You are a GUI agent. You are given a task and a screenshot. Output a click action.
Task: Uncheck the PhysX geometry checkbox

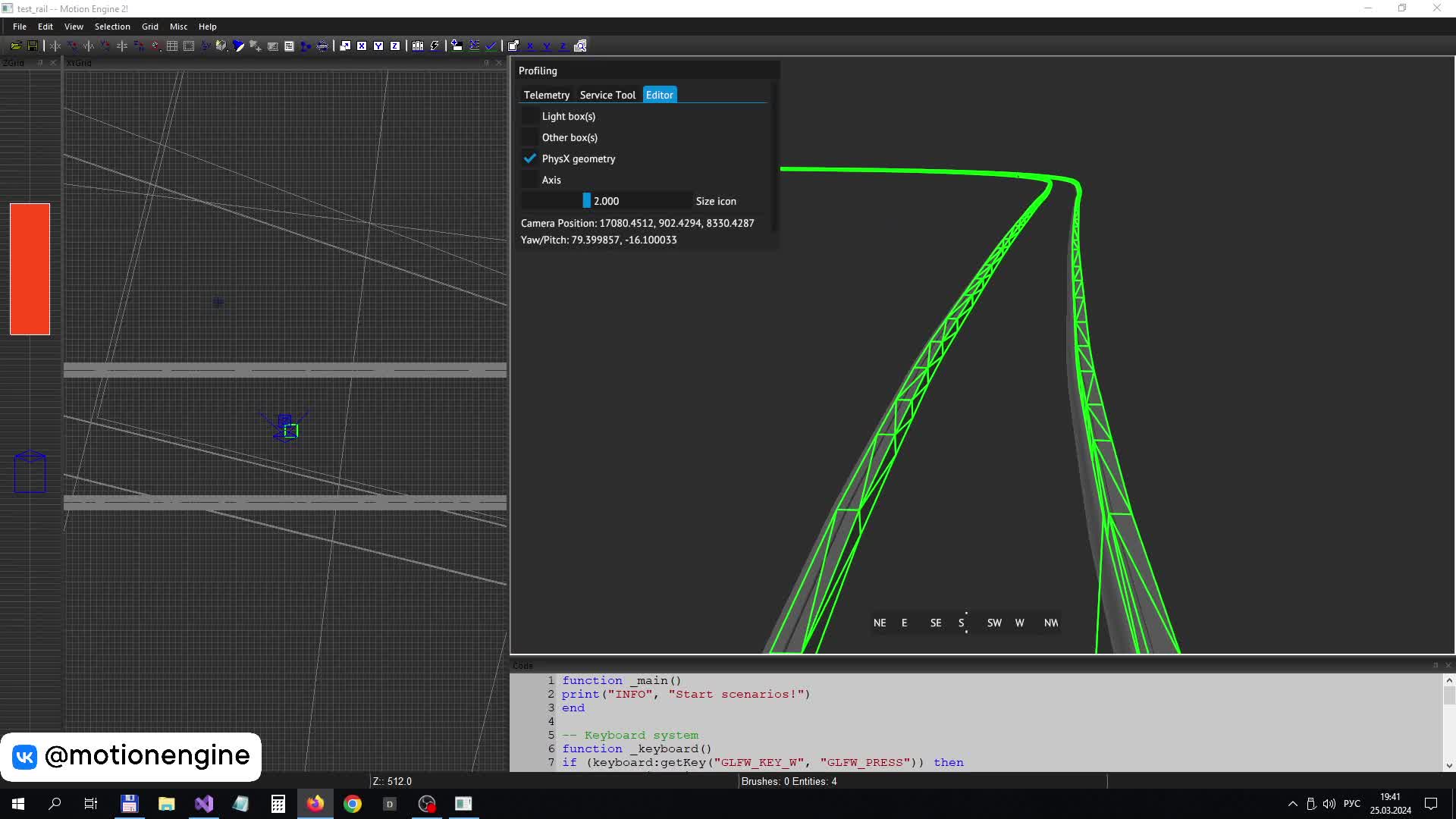[x=530, y=158]
